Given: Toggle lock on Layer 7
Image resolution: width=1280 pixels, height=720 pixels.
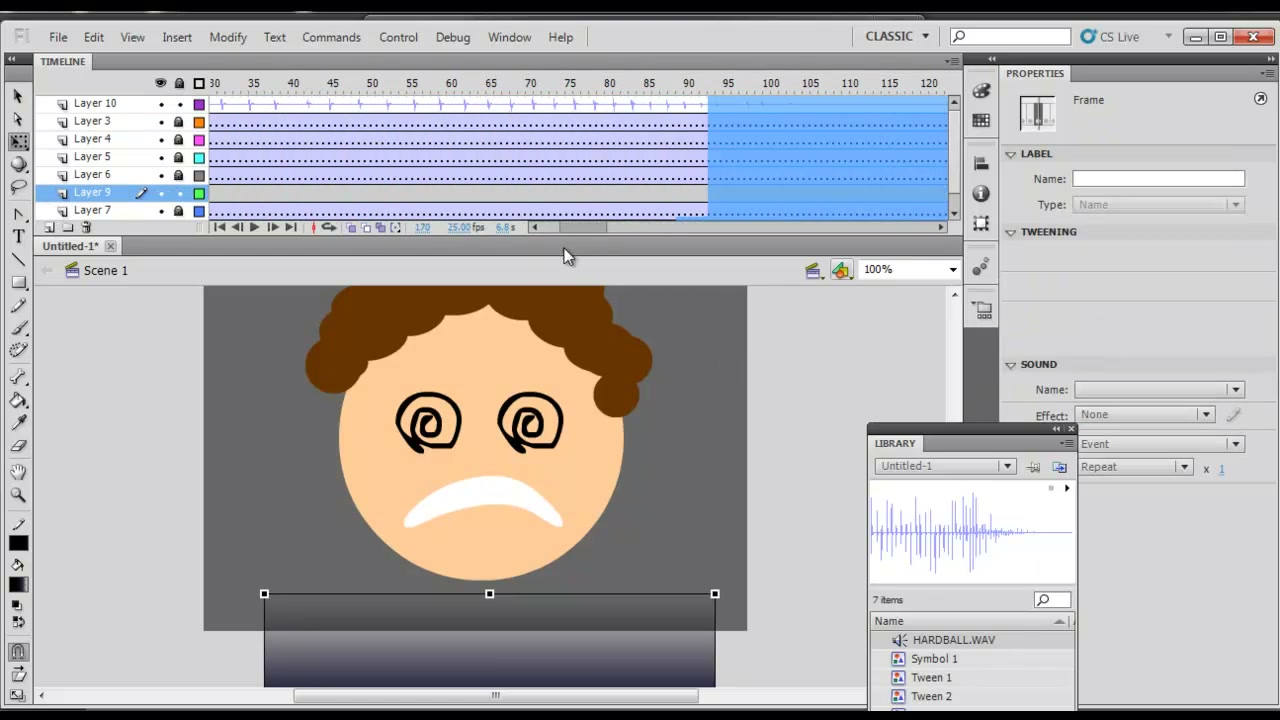Looking at the screenshot, I should [x=179, y=211].
